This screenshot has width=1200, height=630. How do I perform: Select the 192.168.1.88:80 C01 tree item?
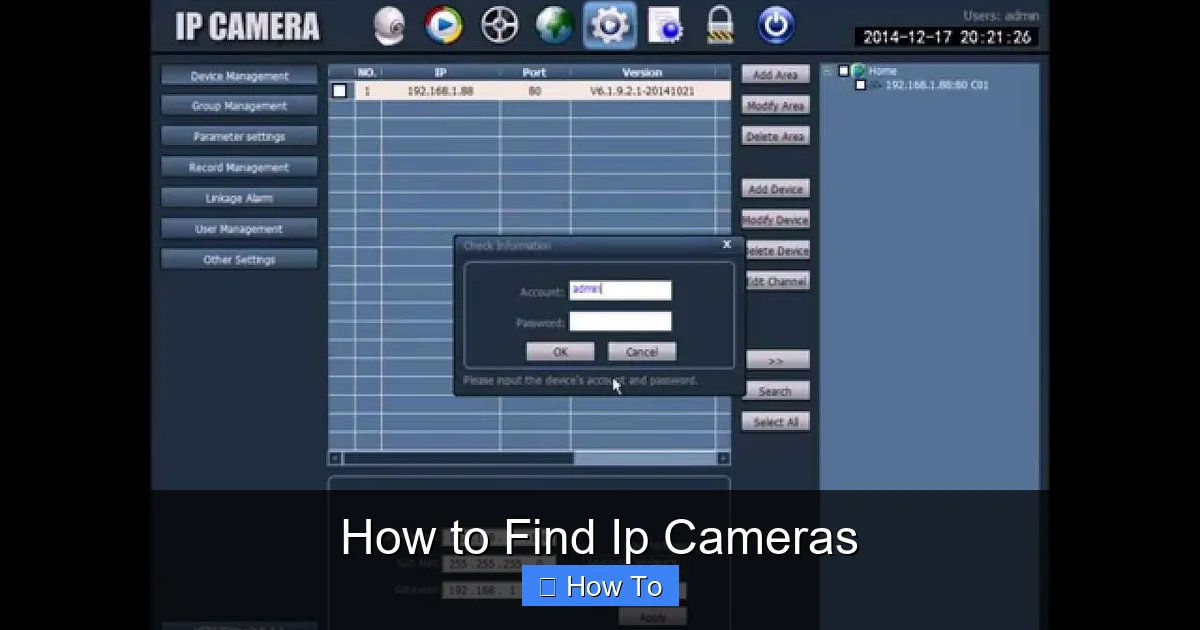(x=937, y=86)
